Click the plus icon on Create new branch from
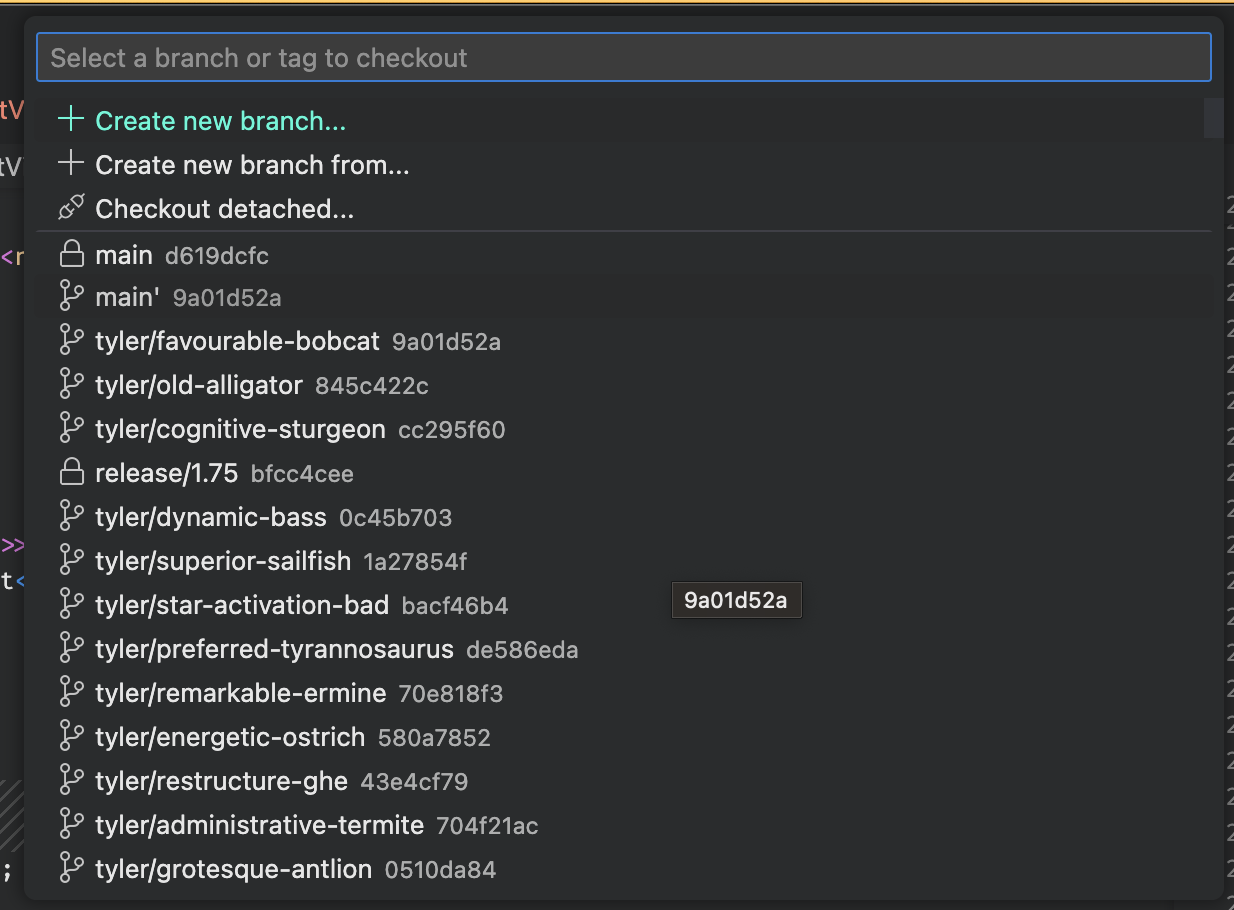This screenshot has height=910, width=1234. point(70,163)
